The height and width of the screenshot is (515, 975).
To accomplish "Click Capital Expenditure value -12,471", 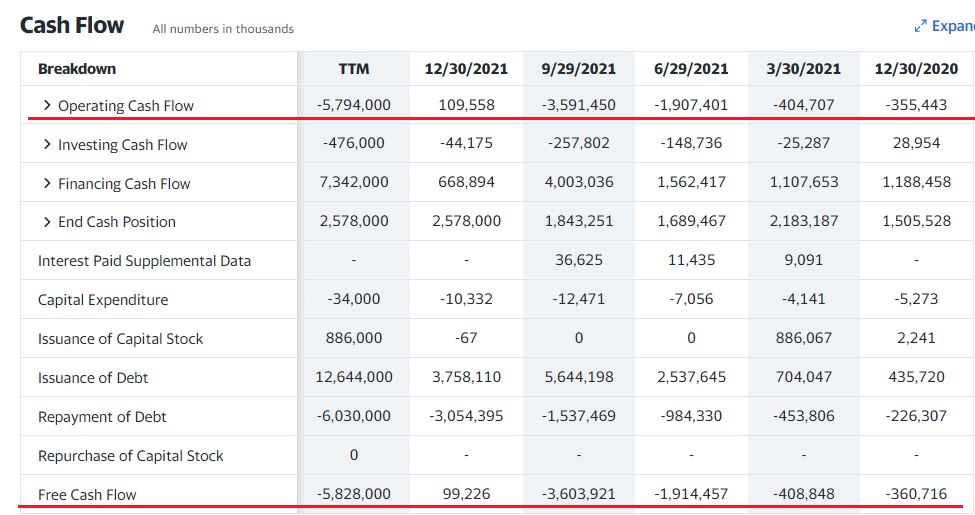I will tap(579, 299).
